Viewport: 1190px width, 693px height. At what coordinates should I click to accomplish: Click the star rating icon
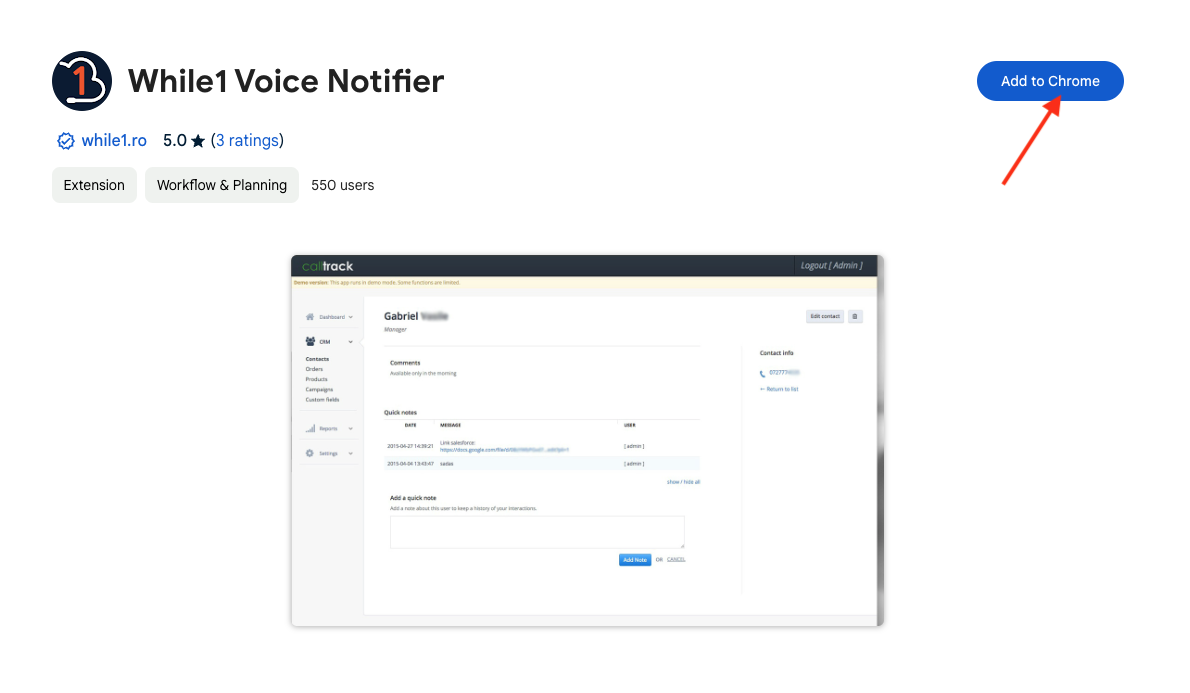(x=198, y=141)
